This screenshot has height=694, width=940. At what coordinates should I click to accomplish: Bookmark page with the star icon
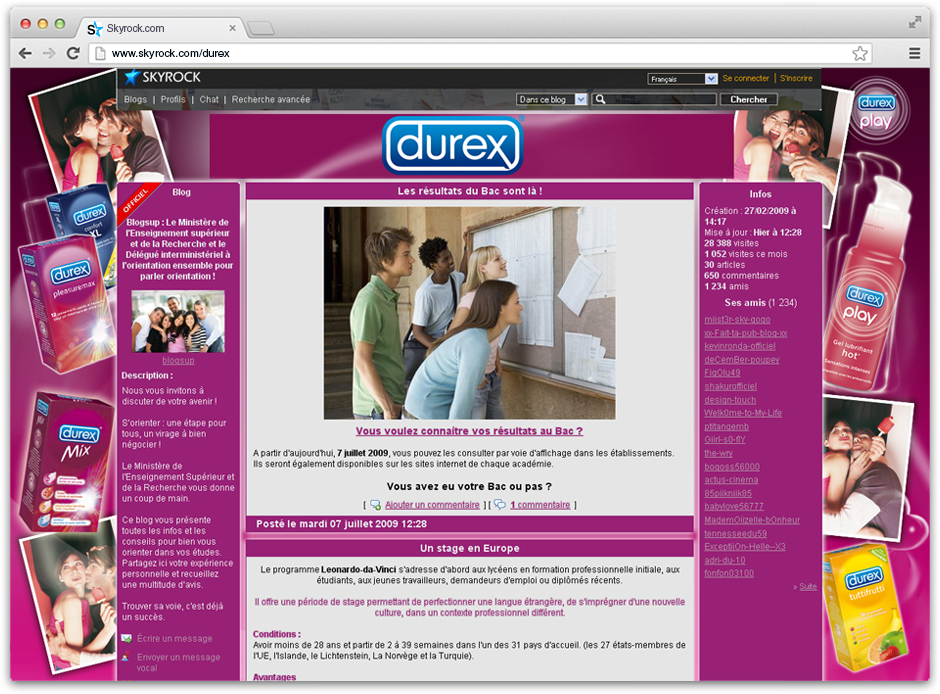pyautogui.click(x=860, y=53)
